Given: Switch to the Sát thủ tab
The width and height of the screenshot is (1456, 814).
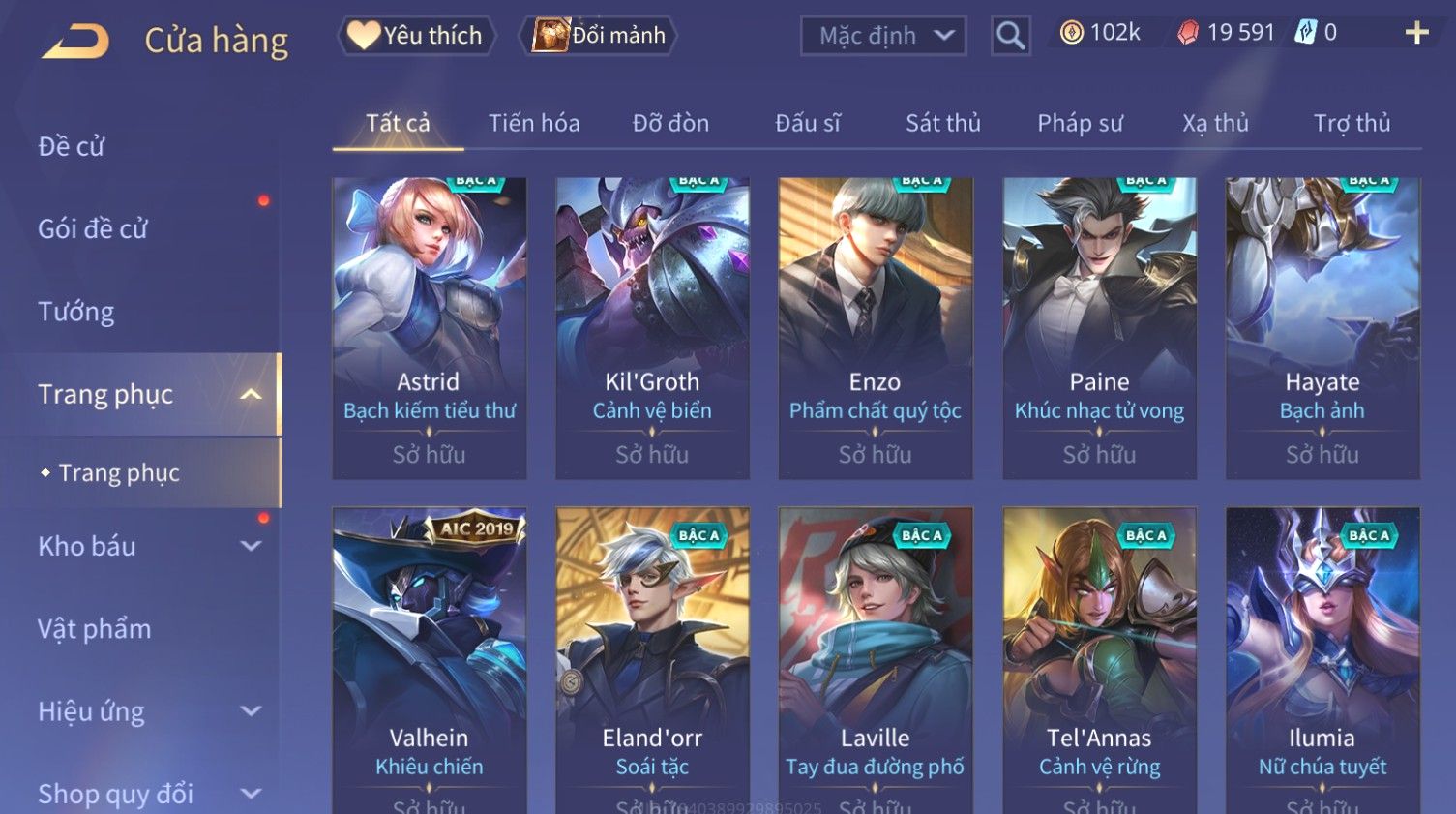Looking at the screenshot, I should coord(943,123).
